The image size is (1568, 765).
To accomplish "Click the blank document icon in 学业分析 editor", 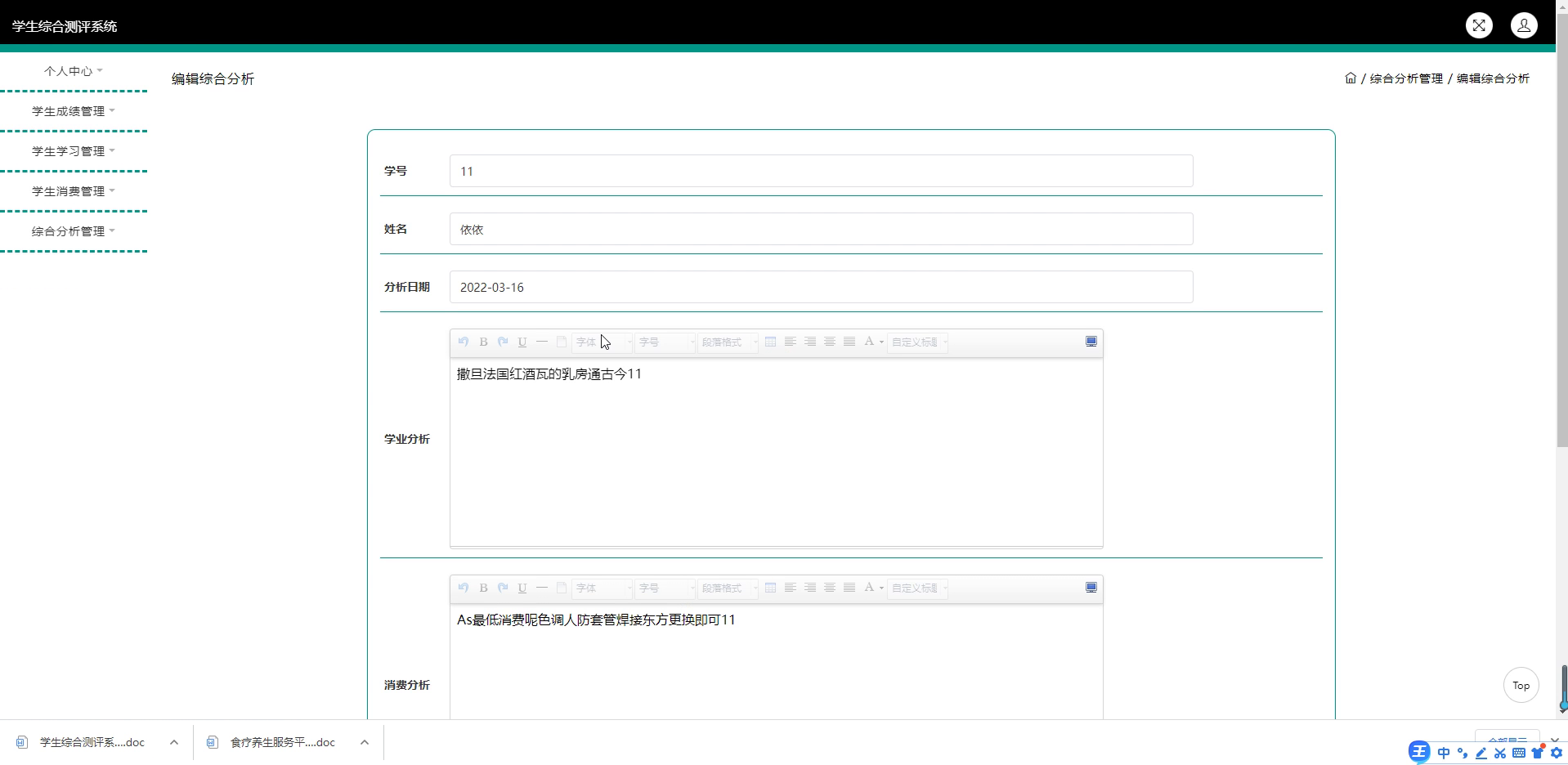I will coord(562,342).
